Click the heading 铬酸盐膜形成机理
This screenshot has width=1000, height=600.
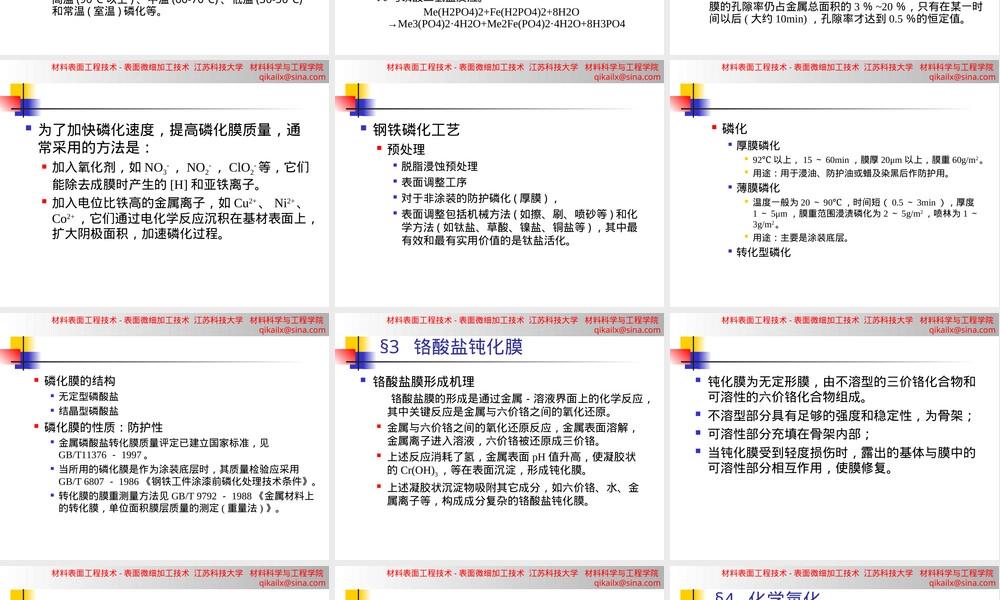(423, 382)
